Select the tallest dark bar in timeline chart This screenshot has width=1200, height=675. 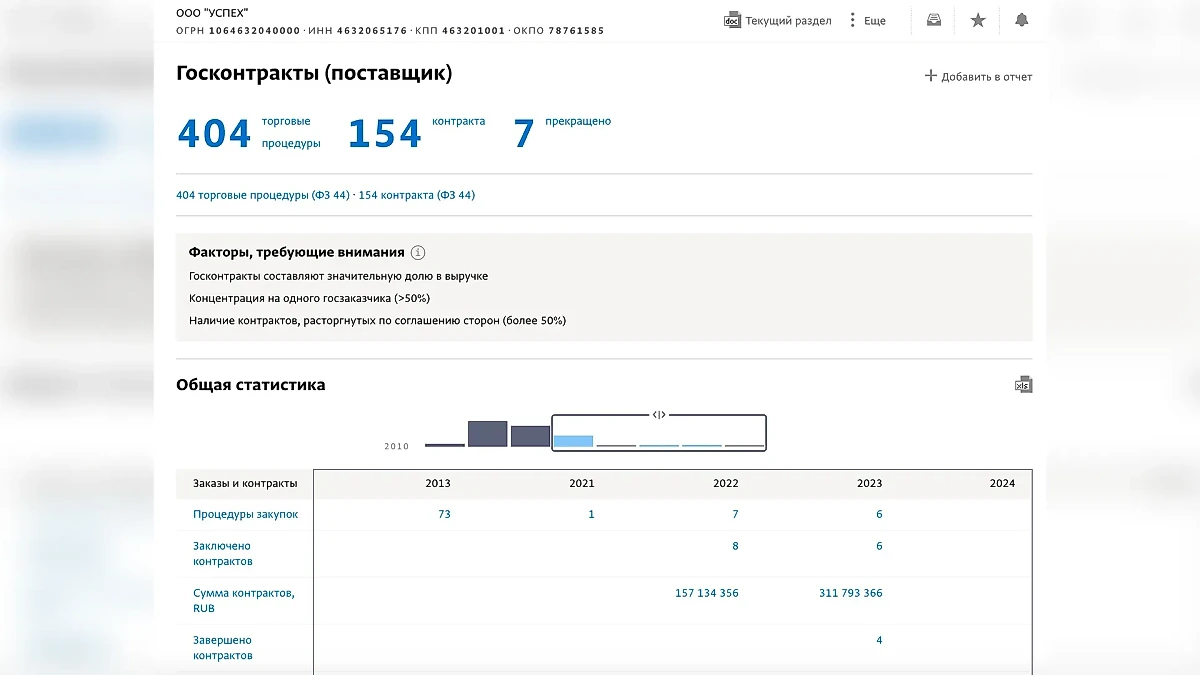(487, 433)
